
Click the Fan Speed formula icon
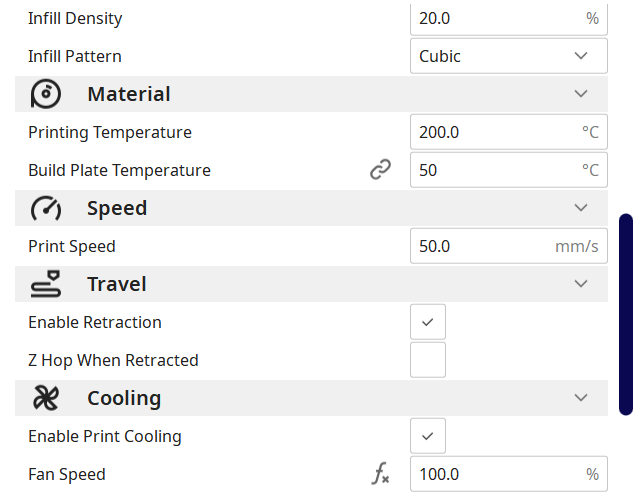(x=380, y=474)
